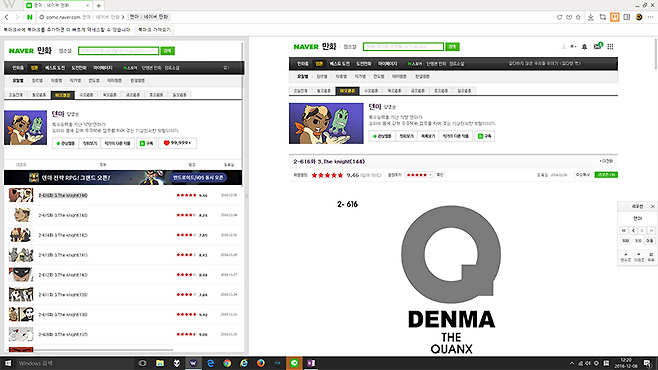Toggle green subscribe button in right pane
This screenshot has width=658, height=370.
[x=485, y=136]
